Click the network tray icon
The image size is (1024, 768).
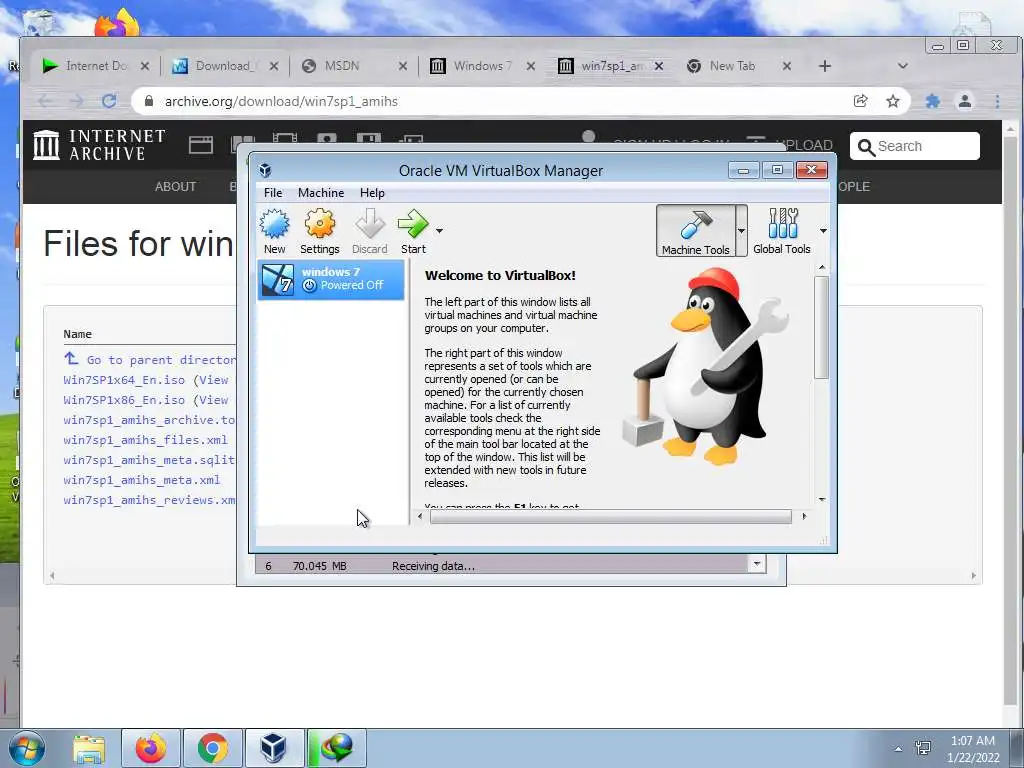[x=923, y=748]
